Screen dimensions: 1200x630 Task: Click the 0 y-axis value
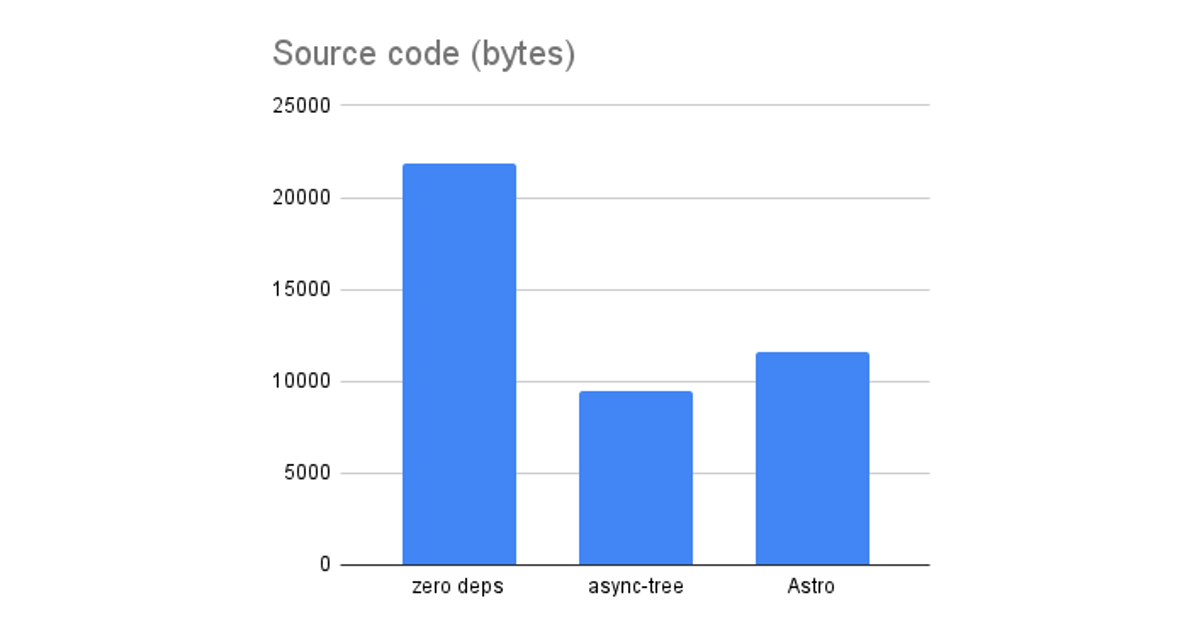[325, 566]
